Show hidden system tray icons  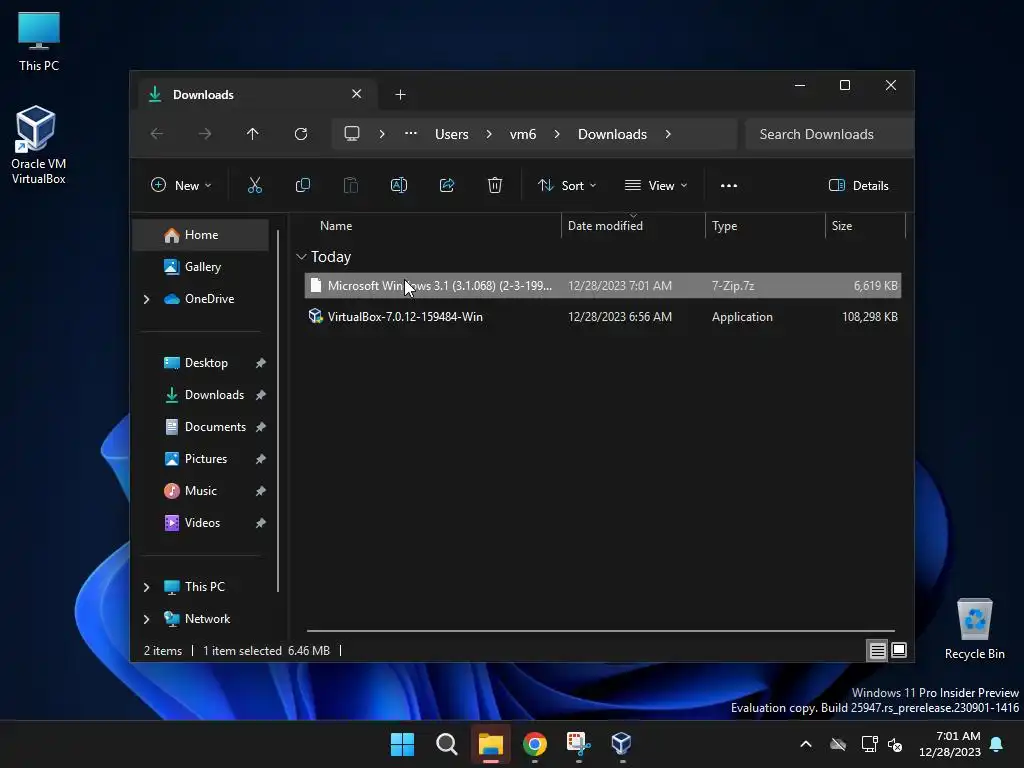(806, 744)
